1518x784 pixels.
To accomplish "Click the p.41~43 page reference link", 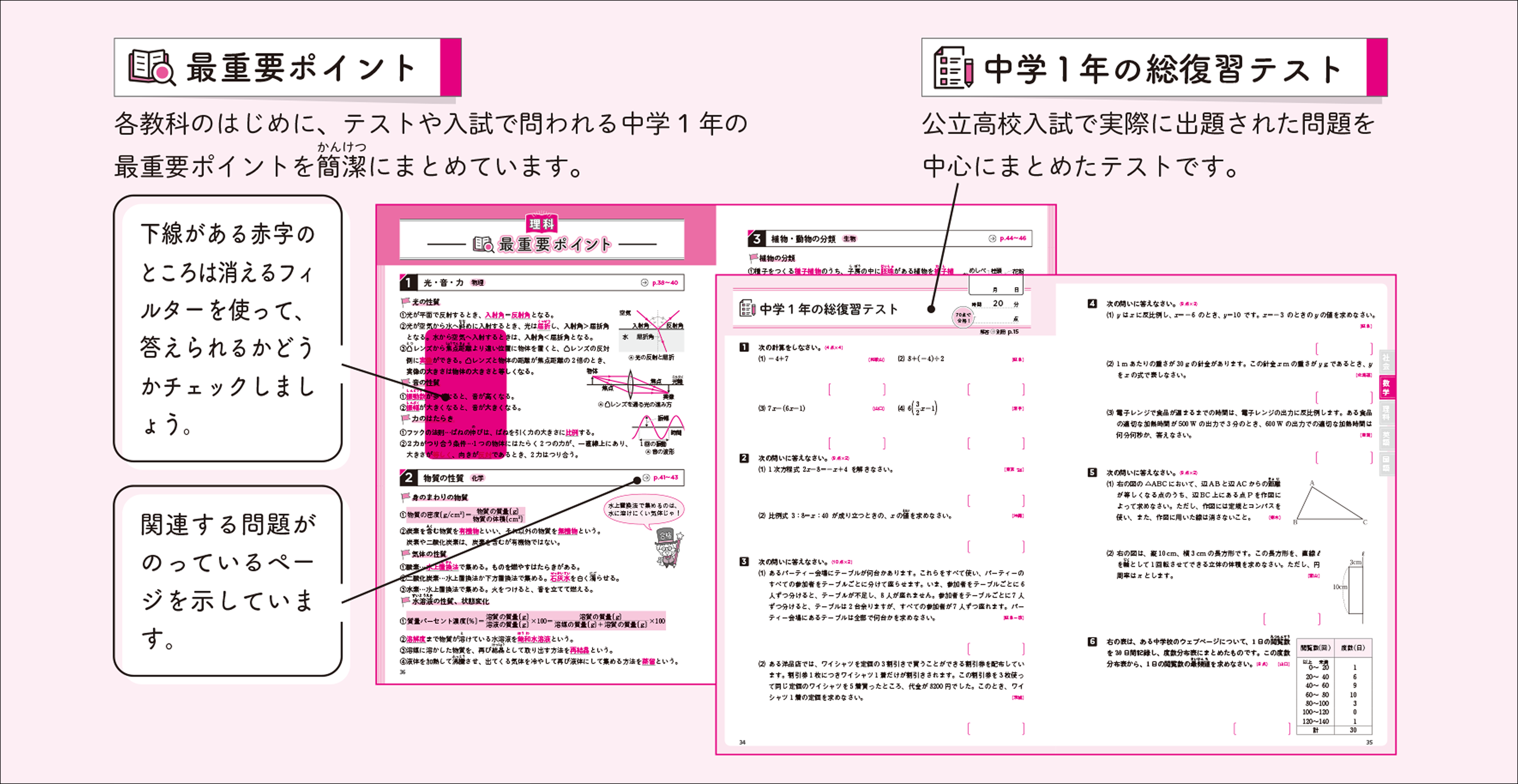I will [x=666, y=478].
